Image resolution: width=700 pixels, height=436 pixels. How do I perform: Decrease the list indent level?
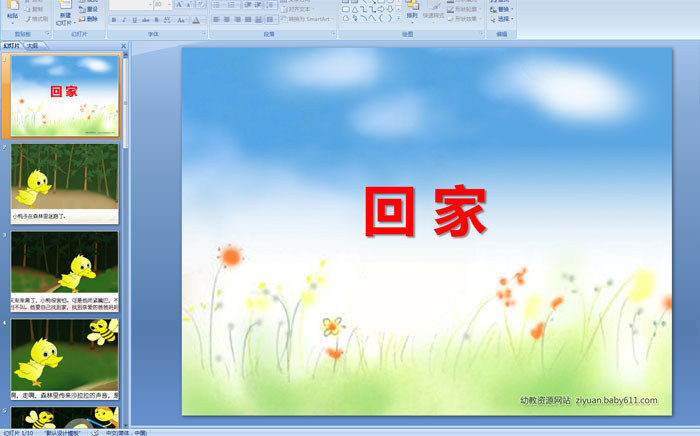247,5
